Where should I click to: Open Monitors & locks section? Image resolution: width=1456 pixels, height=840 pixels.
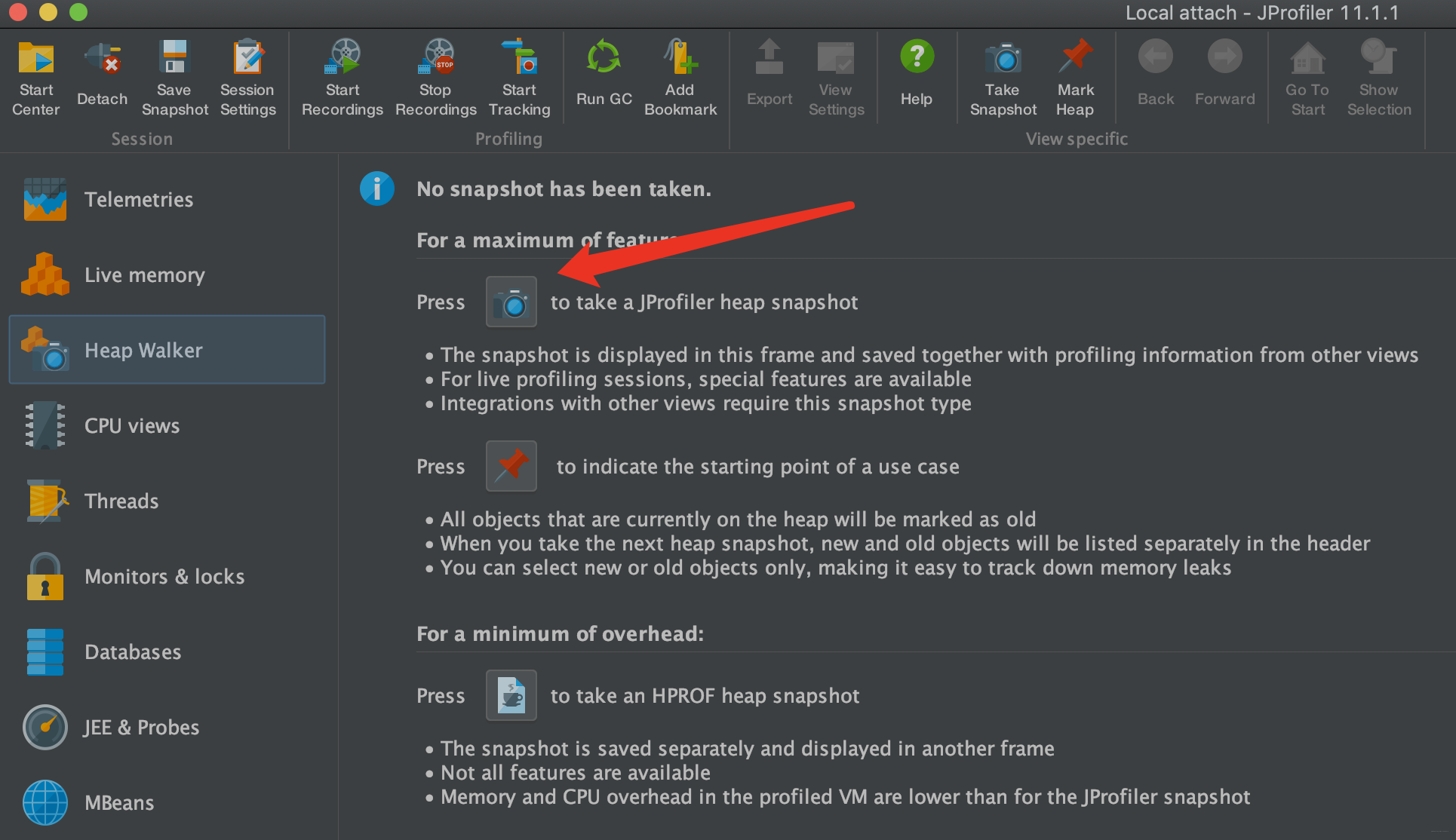pos(167,576)
